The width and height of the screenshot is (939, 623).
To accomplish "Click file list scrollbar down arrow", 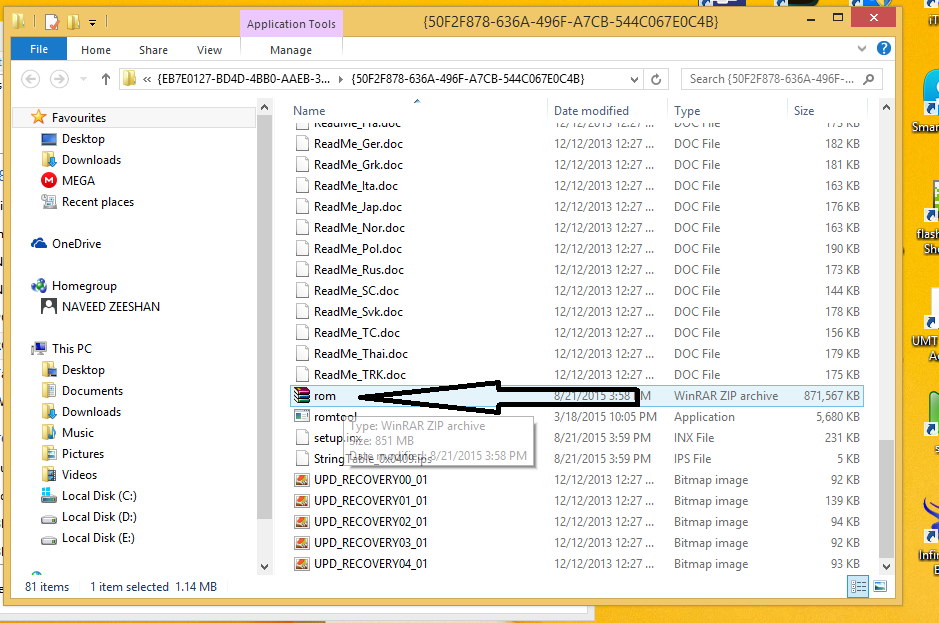I will (x=886, y=566).
